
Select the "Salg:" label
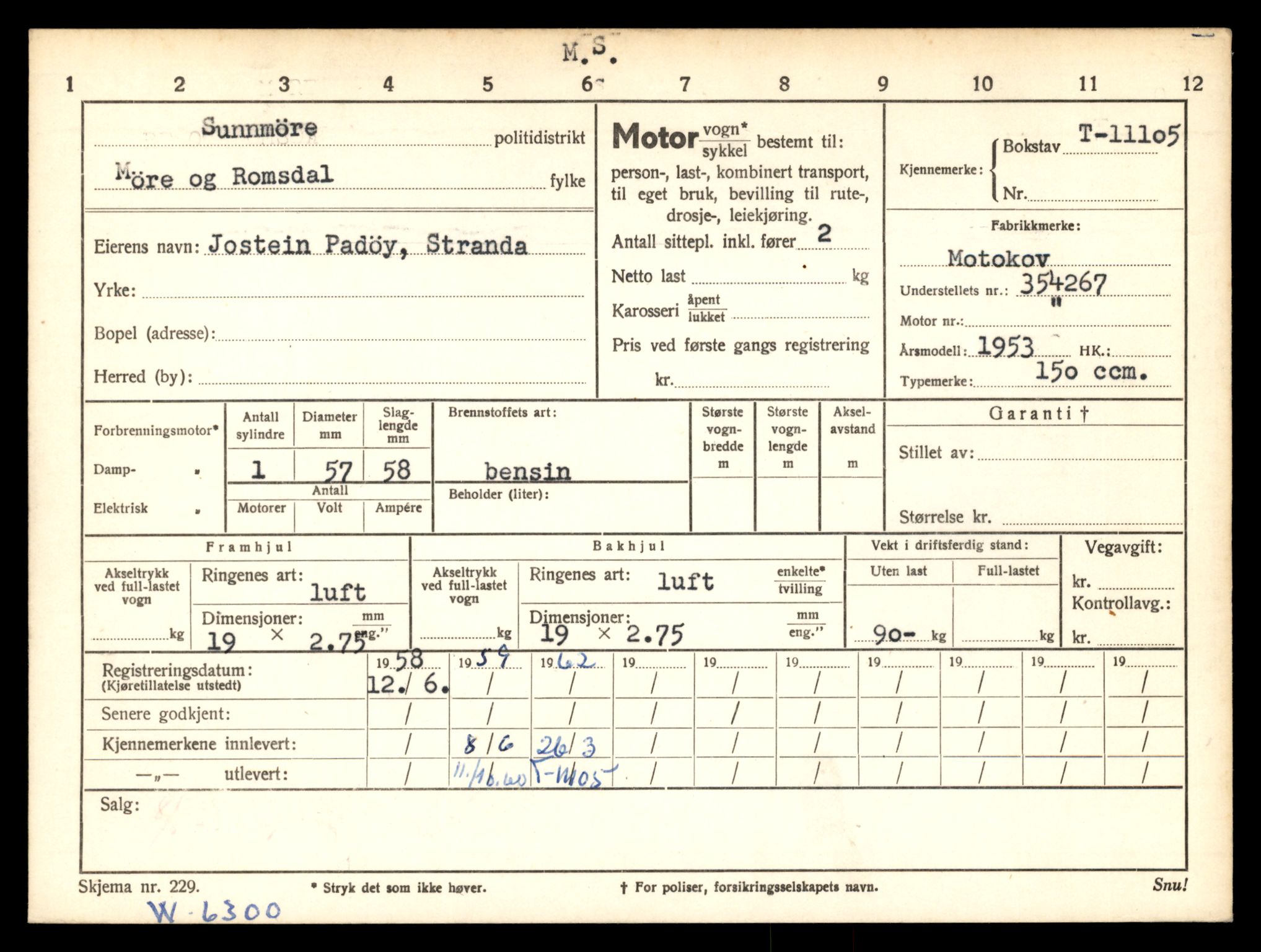(x=120, y=805)
